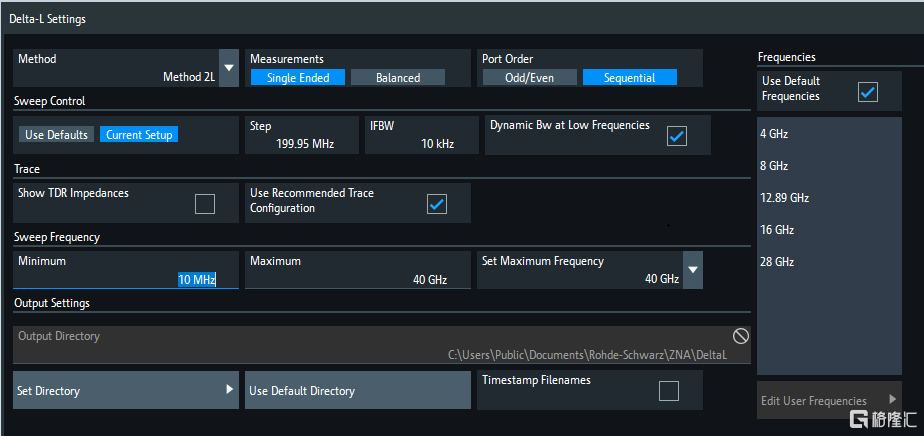
Task: Select Single Ended measurements
Action: click(297, 77)
